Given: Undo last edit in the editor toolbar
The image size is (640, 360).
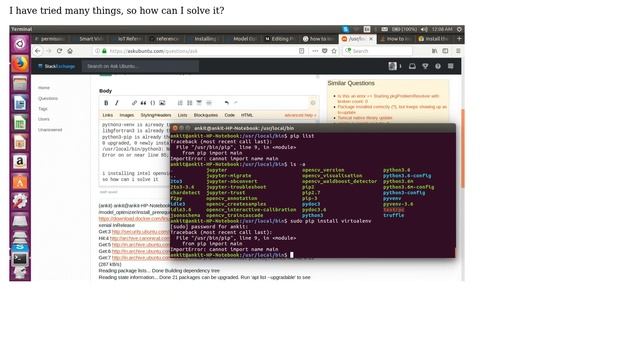Looking at the screenshot, I should coord(227,103).
